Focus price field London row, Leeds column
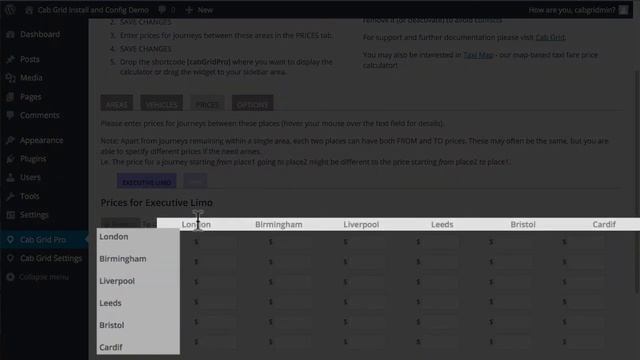640x360 pixels. [439, 242]
